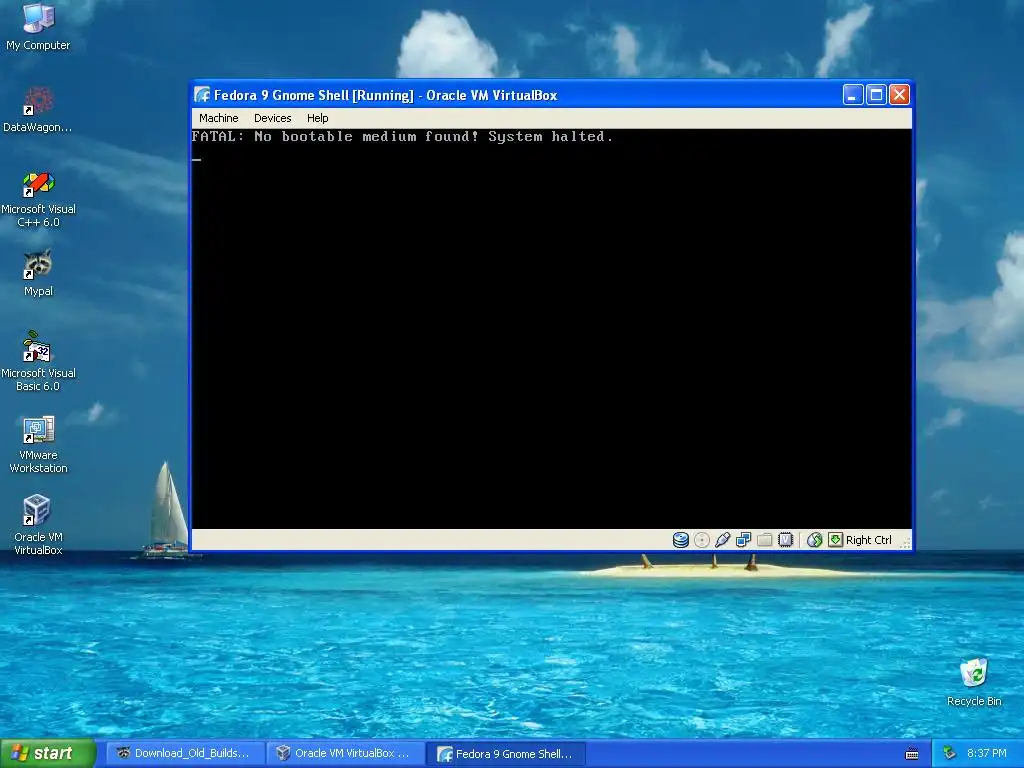Select the Microsoft Visual Basic 6.0 icon
1024x768 pixels.
click(x=38, y=362)
